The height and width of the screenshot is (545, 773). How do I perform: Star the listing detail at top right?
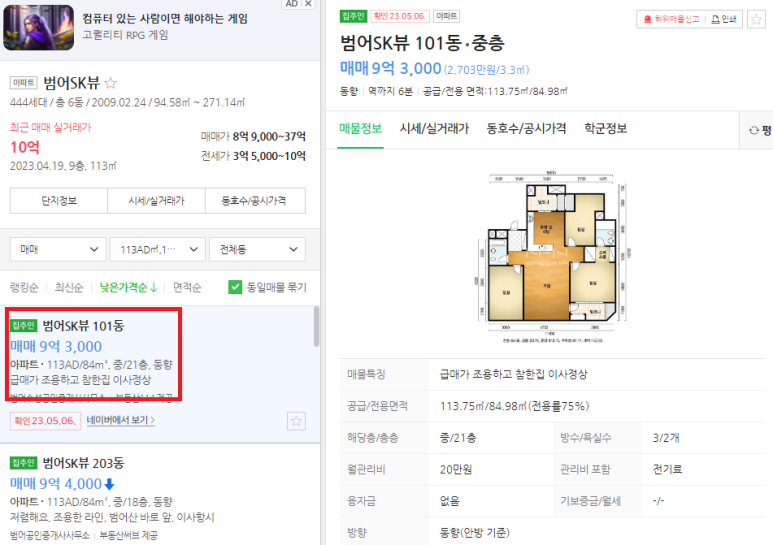tap(756, 19)
